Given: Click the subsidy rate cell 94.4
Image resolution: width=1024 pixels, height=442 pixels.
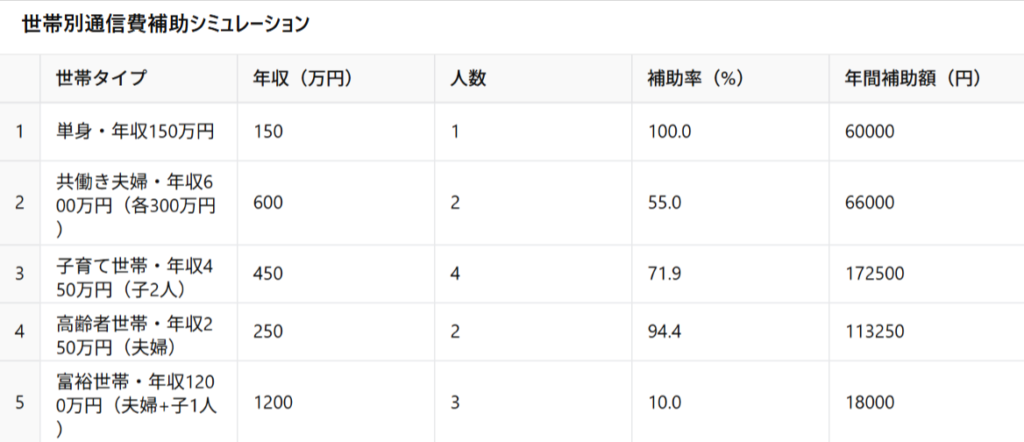Looking at the screenshot, I should click(664, 332).
